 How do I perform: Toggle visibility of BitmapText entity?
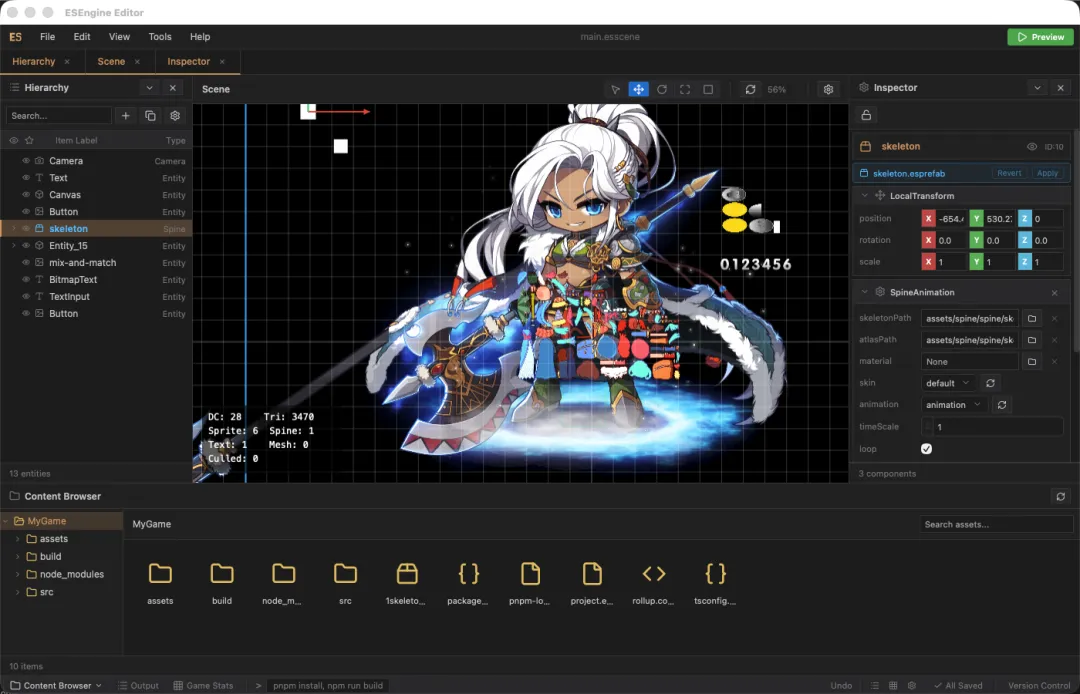(x=25, y=280)
